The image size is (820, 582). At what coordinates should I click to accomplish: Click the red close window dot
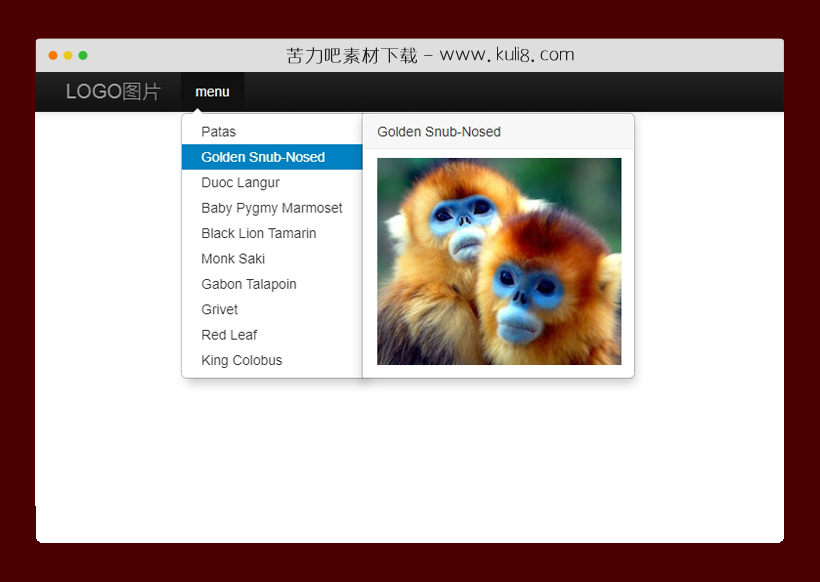coord(53,56)
